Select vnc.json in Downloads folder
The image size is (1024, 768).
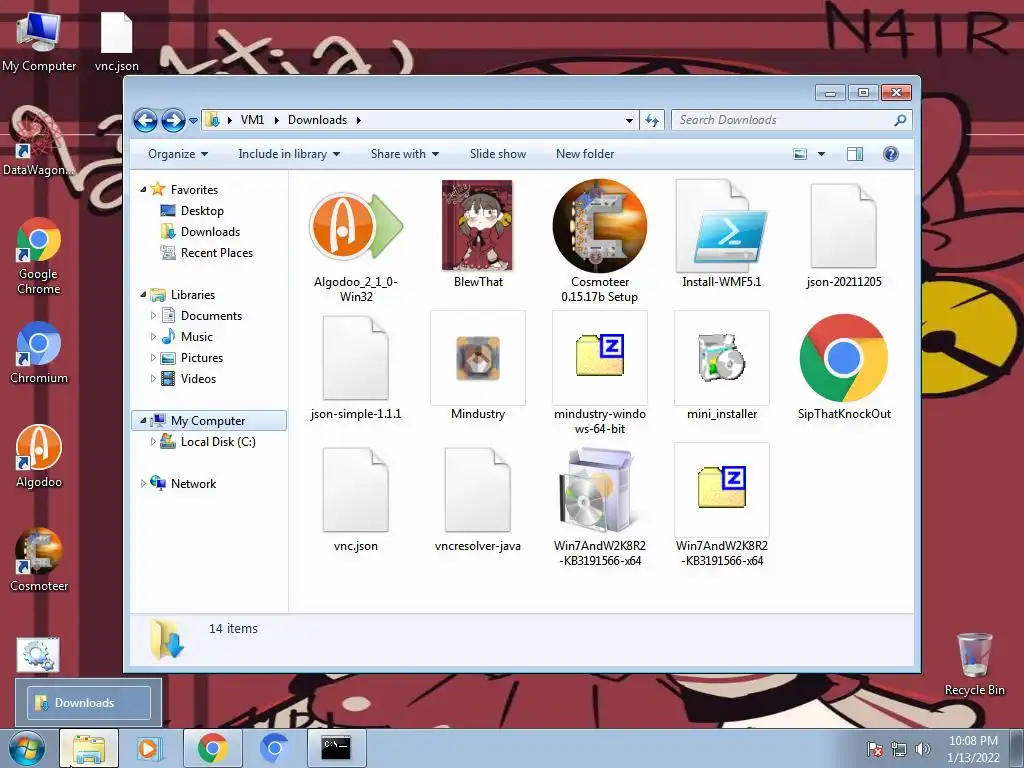click(x=356, y=499)
